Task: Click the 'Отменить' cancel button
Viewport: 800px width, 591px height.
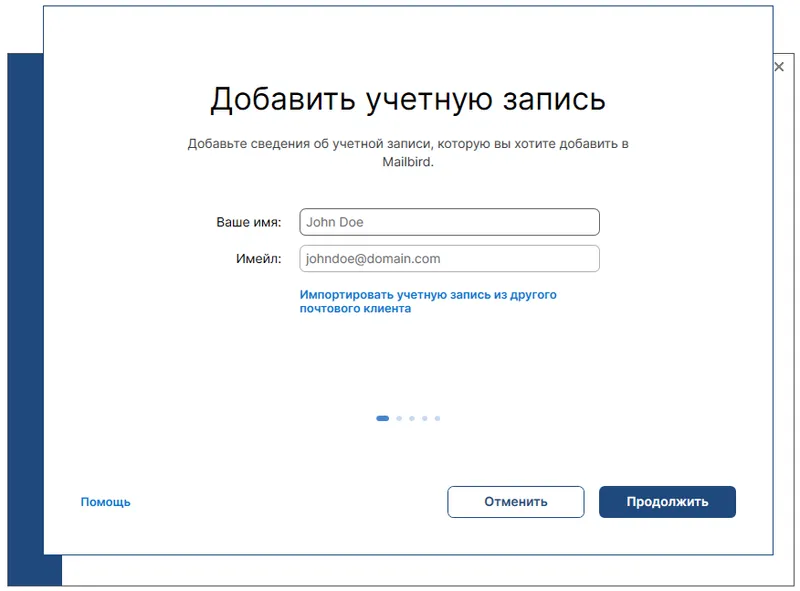Action: tap(516, 502)
